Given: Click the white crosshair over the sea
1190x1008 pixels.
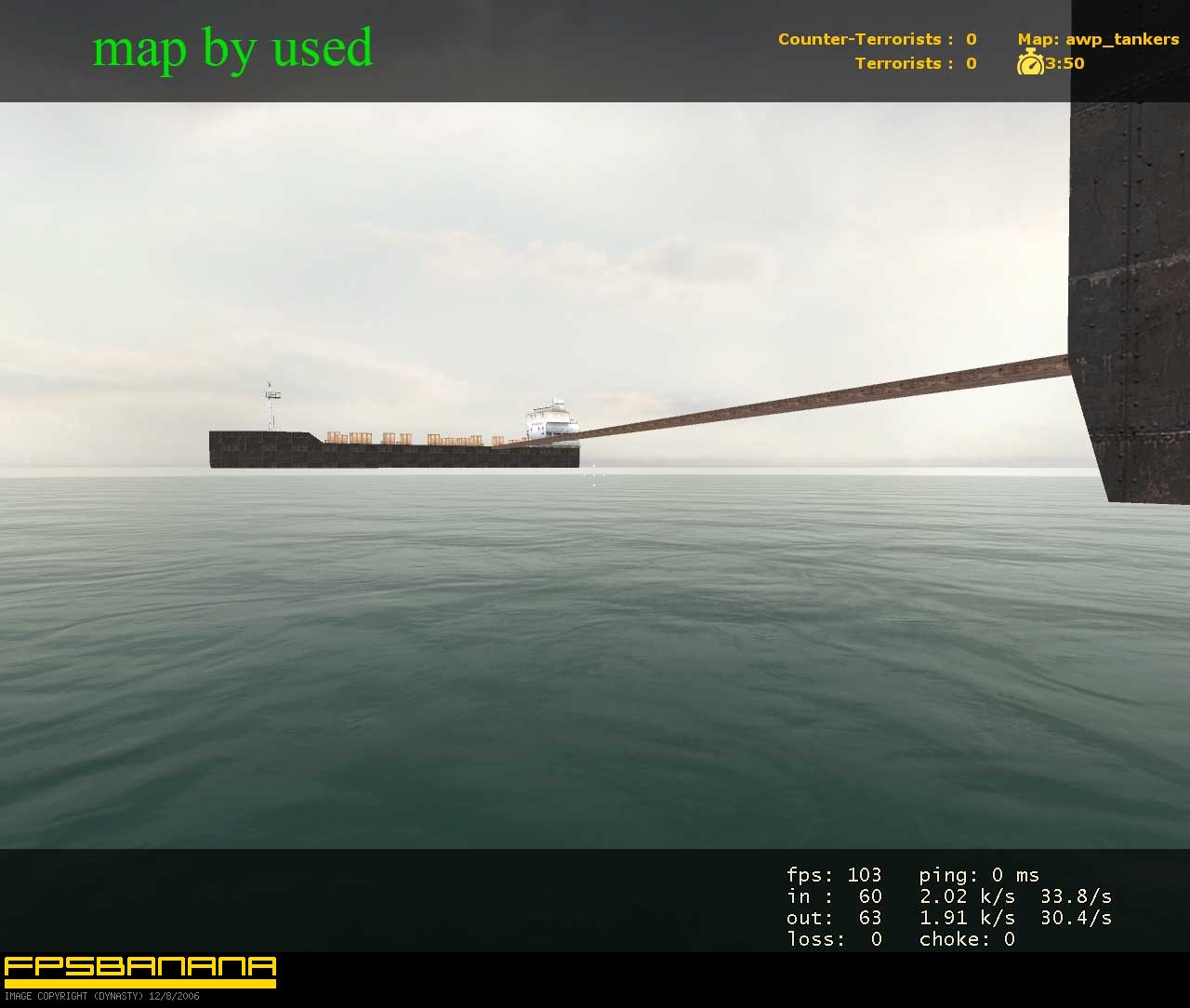Looking at the screenshot, I should coord(594,473).
